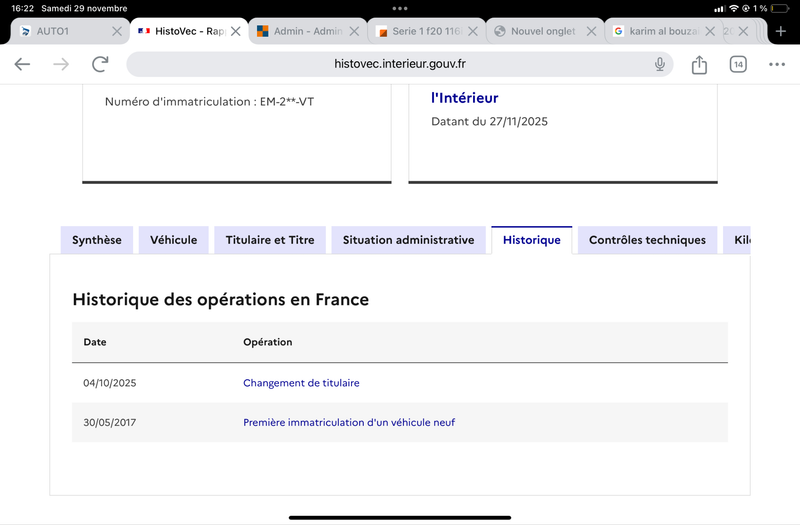Select the Véhicule tab
Image resolution: width=800 pixels, height=525 pixels.
pos(174,240)
